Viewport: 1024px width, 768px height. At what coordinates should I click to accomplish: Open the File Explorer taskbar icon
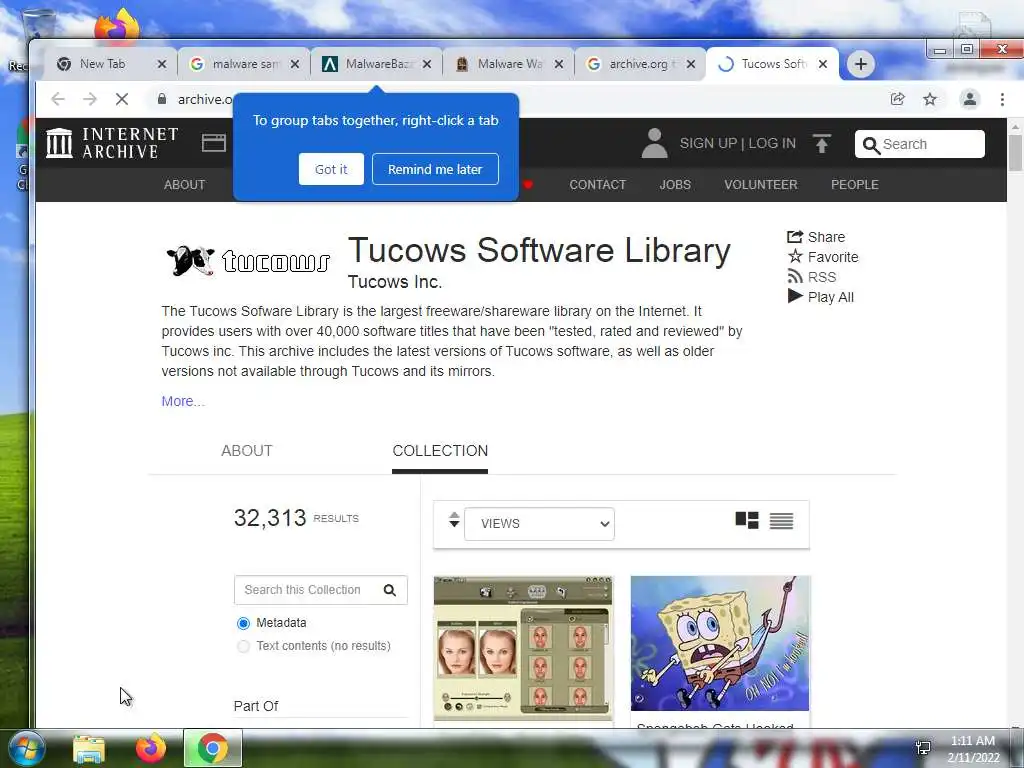pos(89,748)
